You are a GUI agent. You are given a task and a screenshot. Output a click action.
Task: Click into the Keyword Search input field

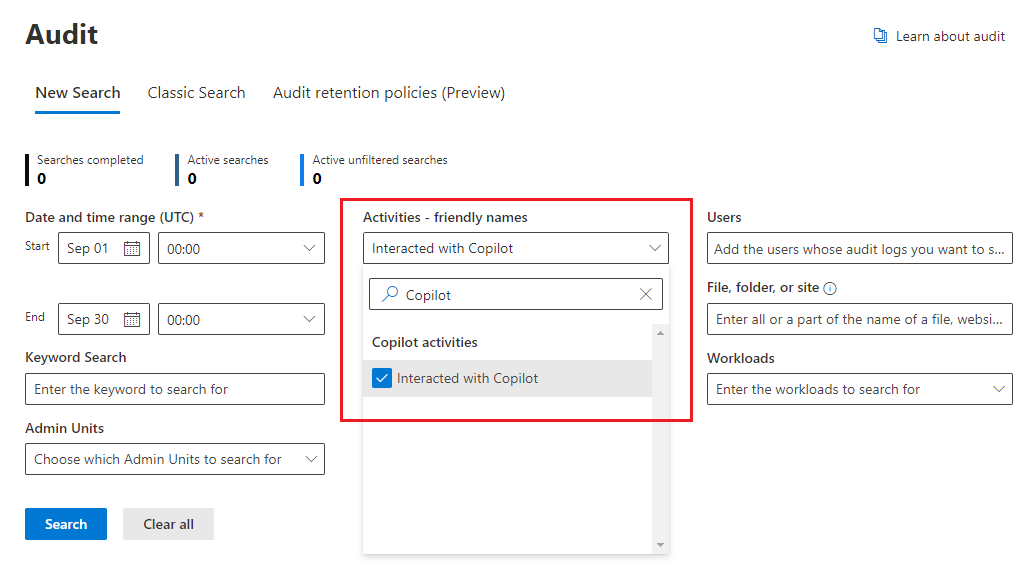click(x=175, y=389)
